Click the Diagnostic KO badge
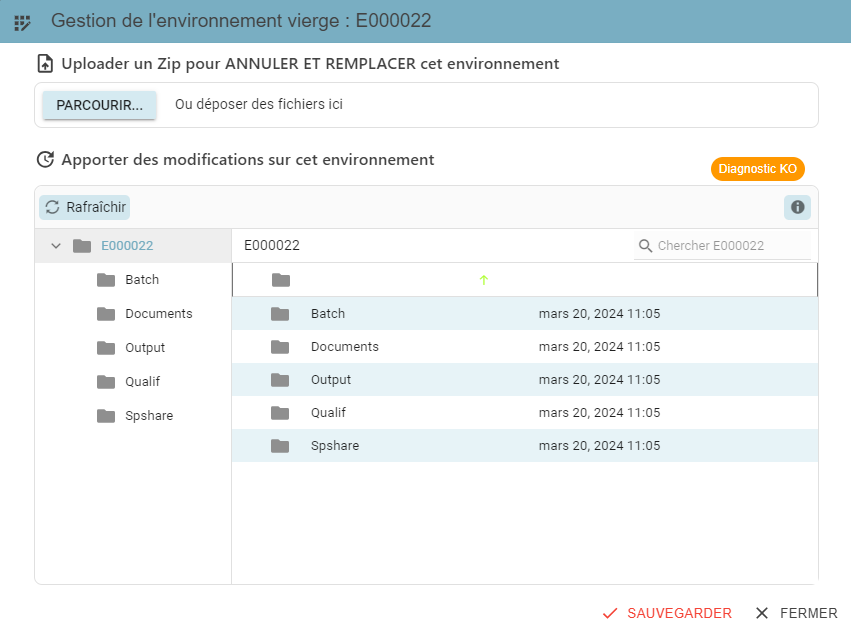Viewport: 851px width, 634px height. 758,169
